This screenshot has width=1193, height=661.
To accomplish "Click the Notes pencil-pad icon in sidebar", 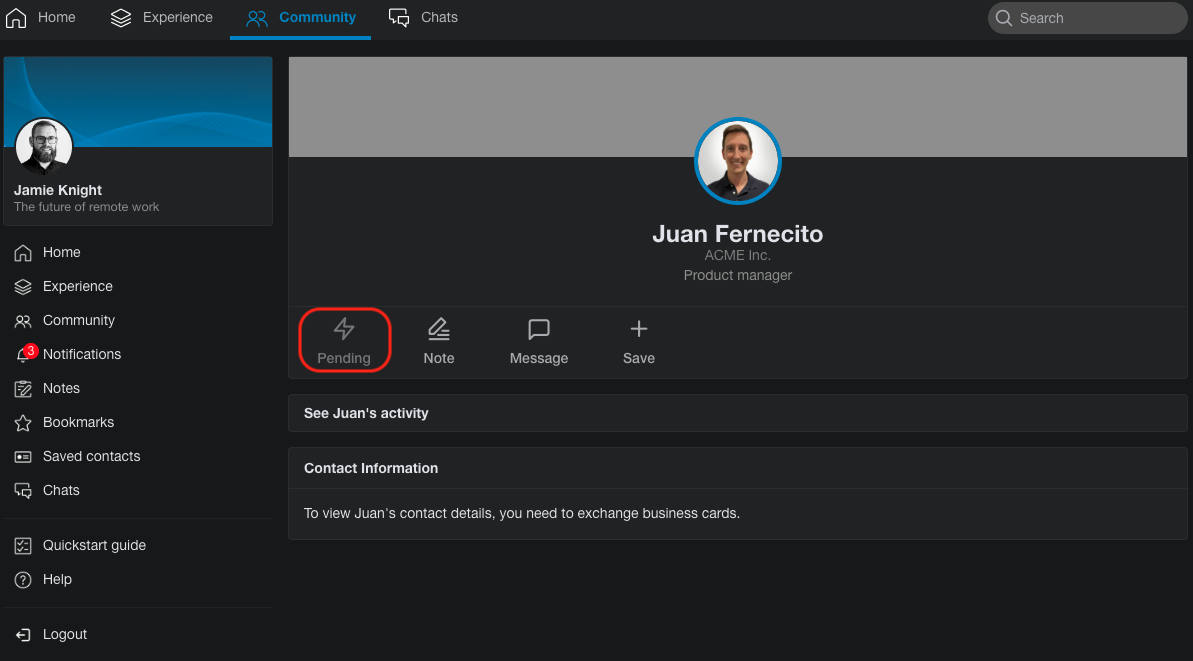I will coord(23,389).
